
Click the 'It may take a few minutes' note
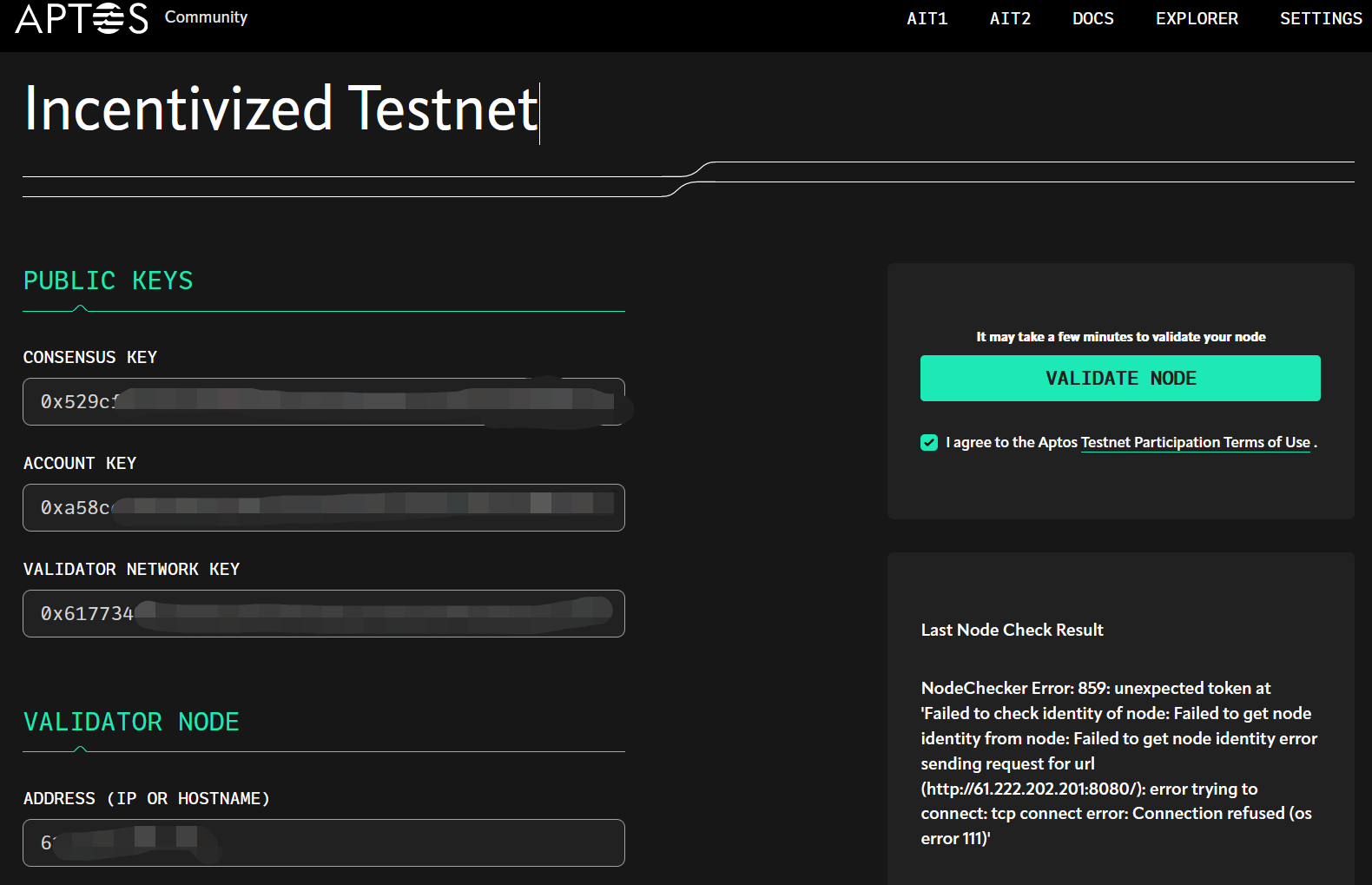pos(1120,337)
